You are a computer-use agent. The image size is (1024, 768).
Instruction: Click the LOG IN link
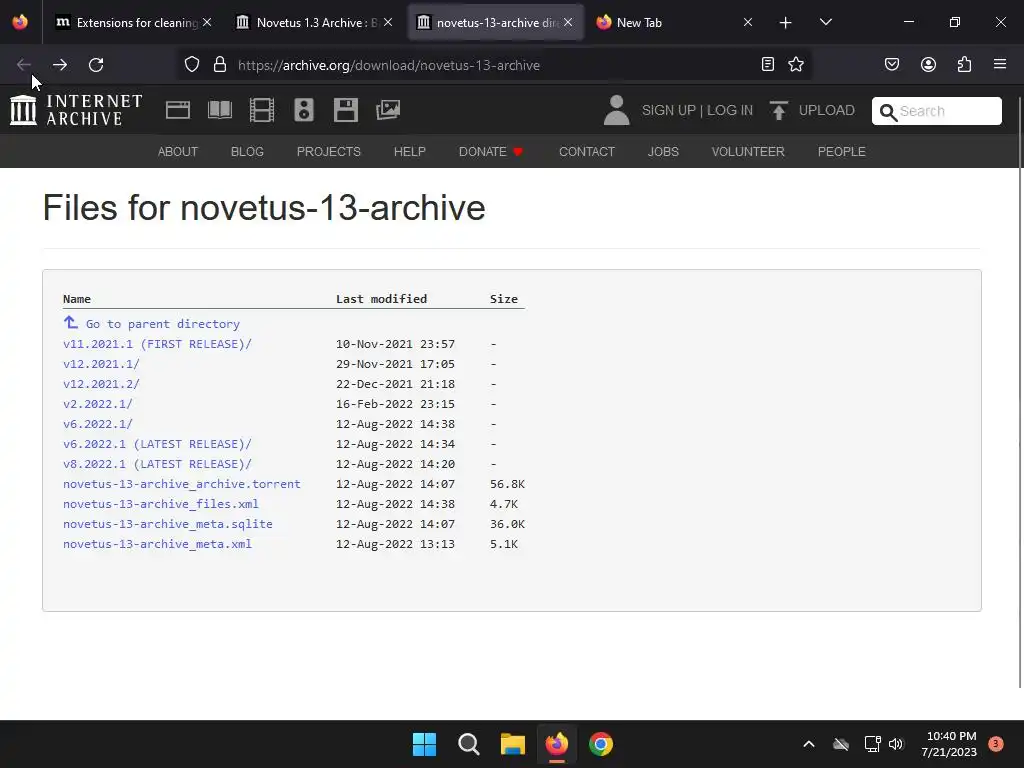point(729,110)
